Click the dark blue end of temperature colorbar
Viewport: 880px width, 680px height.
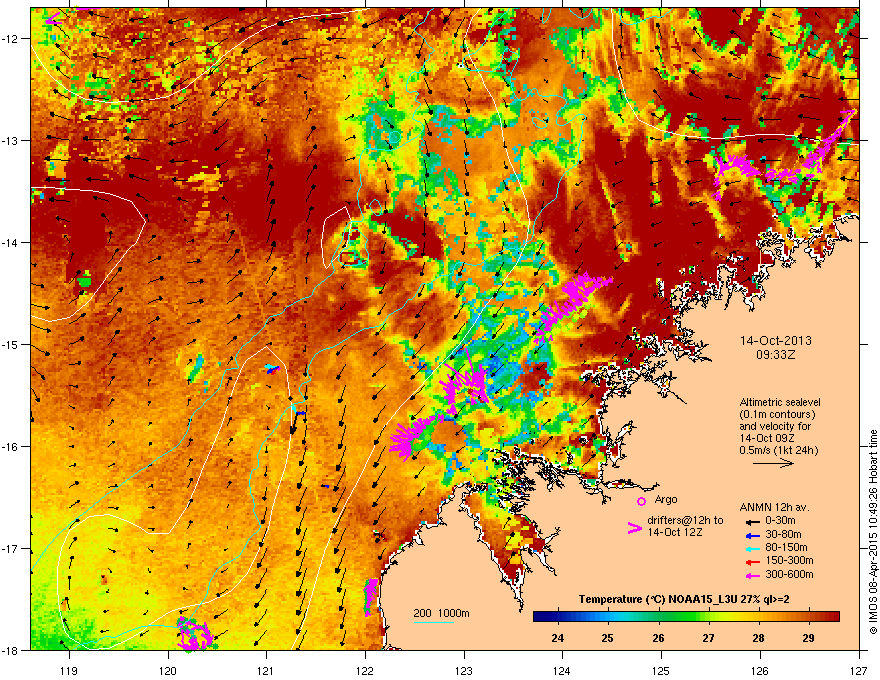point(538,617)
